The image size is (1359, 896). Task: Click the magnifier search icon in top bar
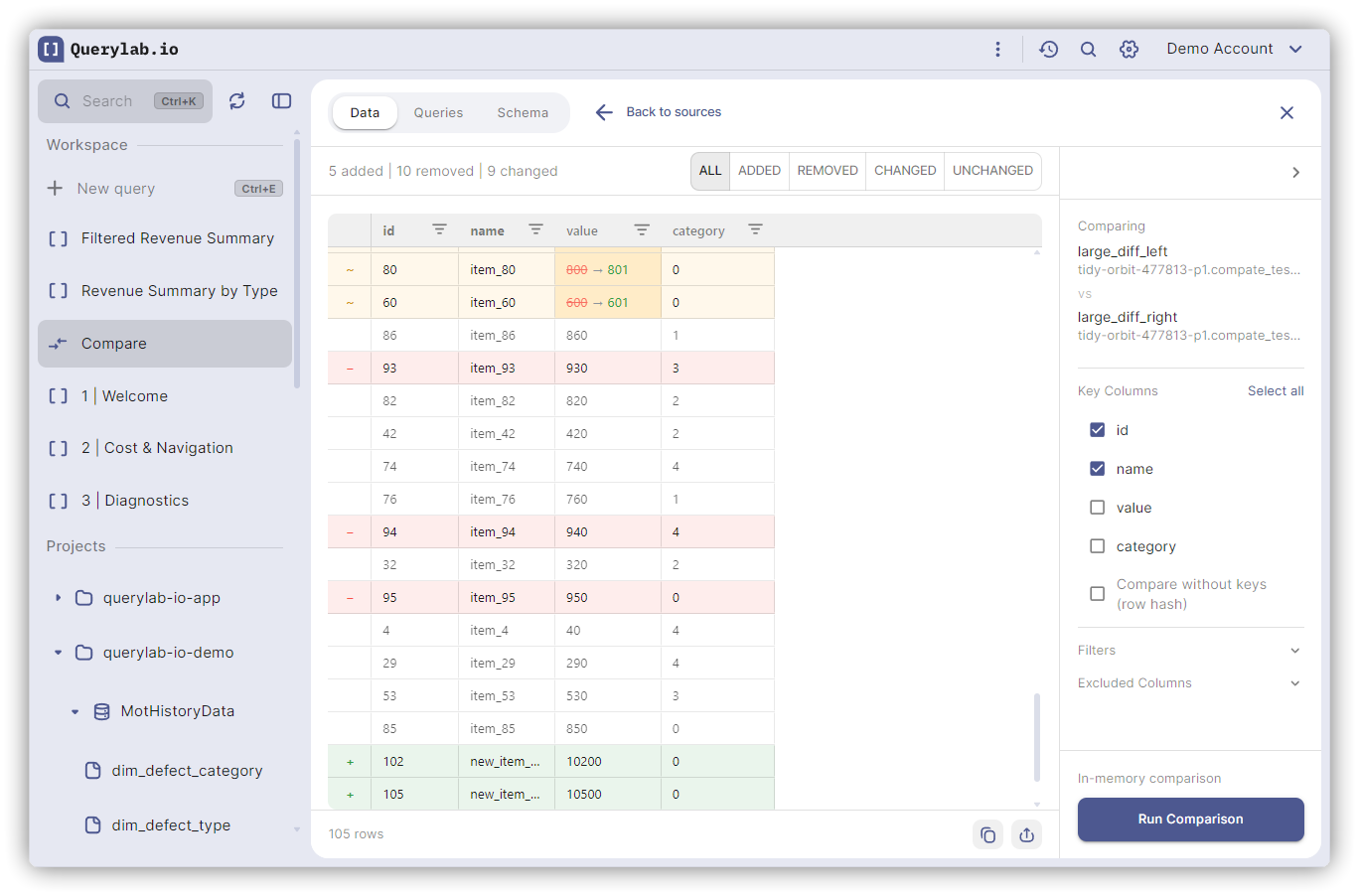(1088, 50)
